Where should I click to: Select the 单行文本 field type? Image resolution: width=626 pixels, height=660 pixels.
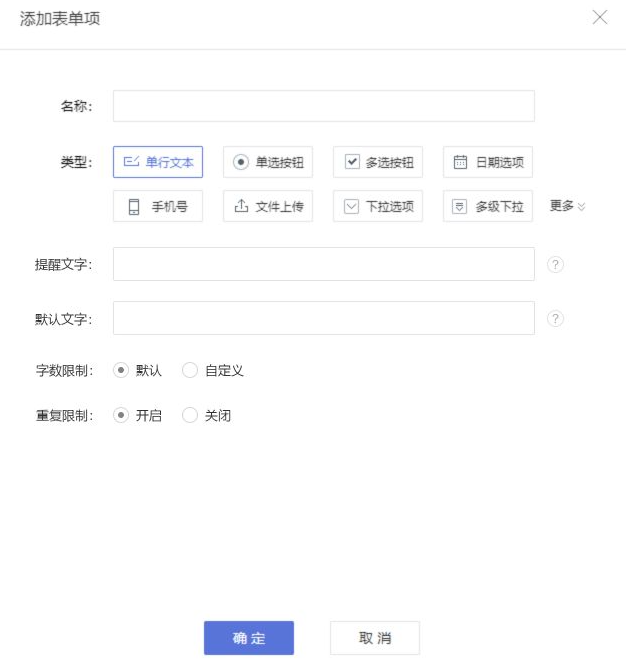158,162
